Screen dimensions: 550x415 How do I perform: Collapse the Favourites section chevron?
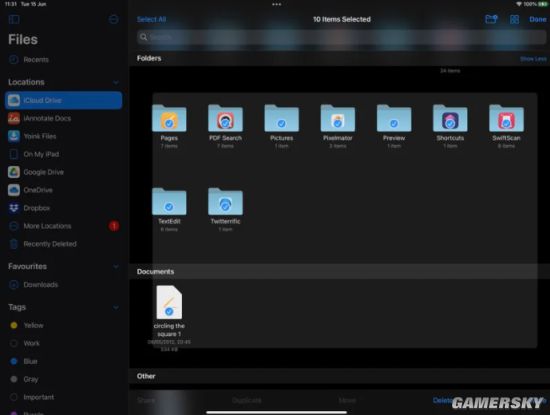(x=116, y=267)
